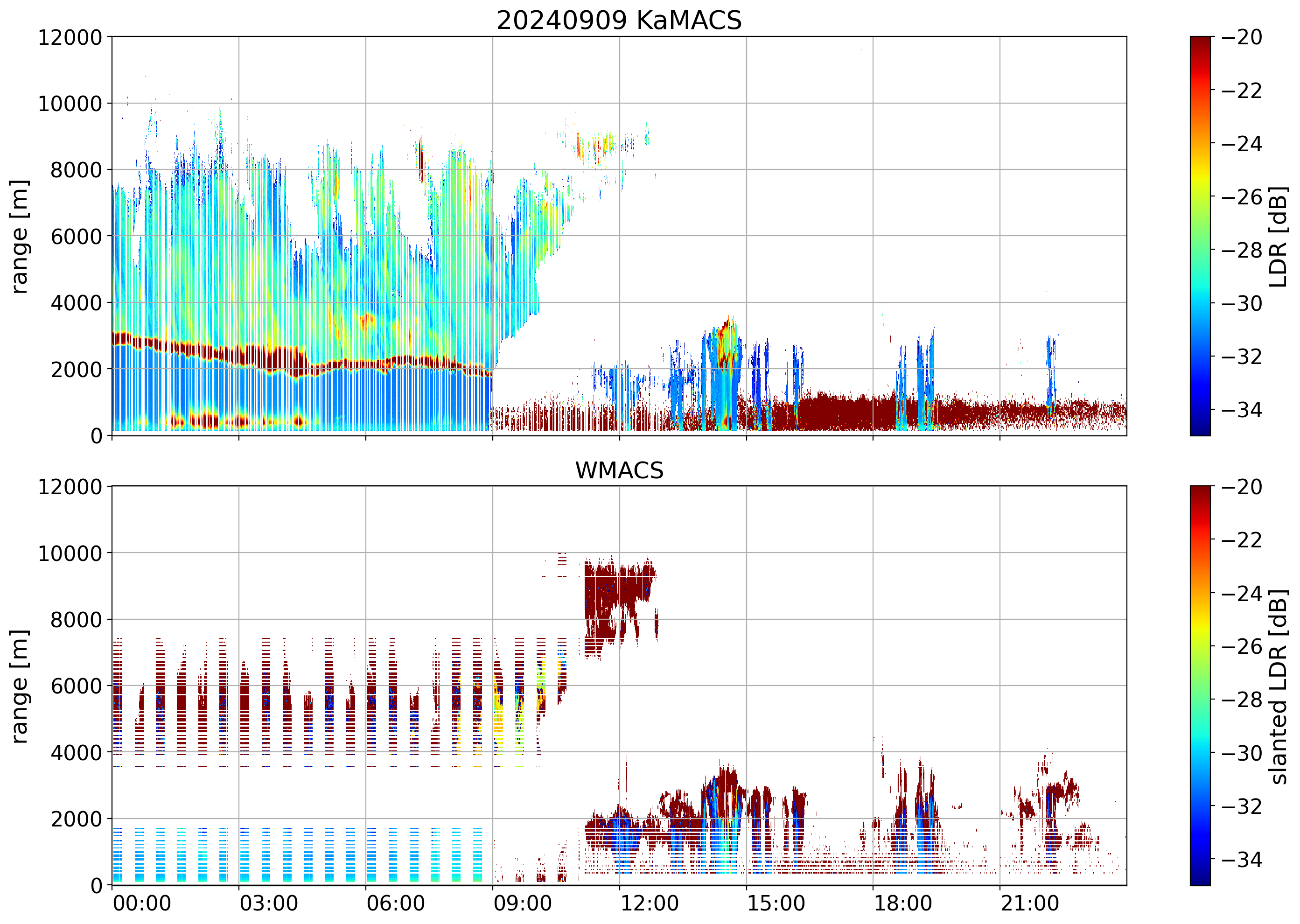This screenshot has width=1300, height=924.
Task: Click the 12000 tick on the top panel
Action: coord(70,37)
